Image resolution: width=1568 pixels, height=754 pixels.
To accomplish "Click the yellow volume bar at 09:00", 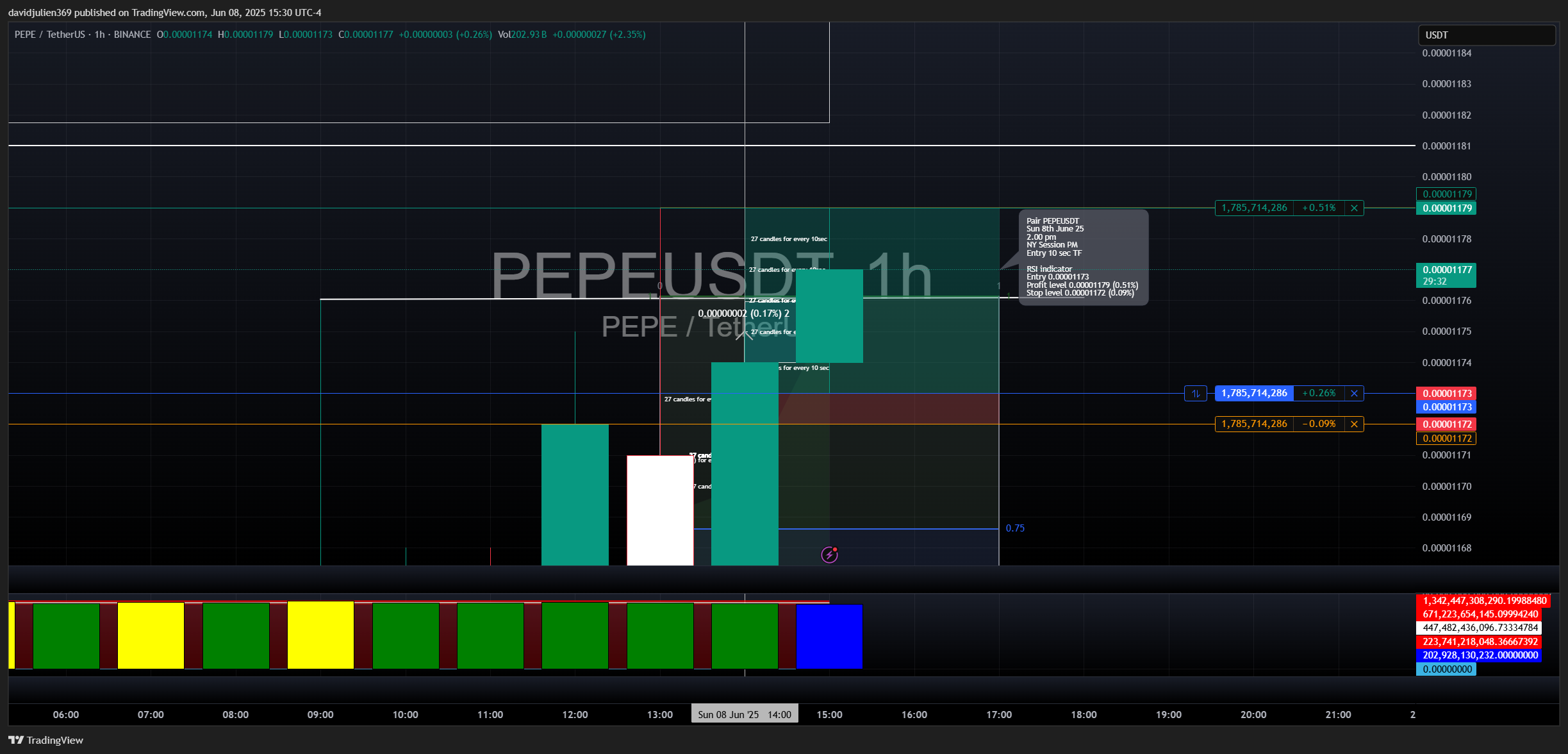I will click(320, 635).
